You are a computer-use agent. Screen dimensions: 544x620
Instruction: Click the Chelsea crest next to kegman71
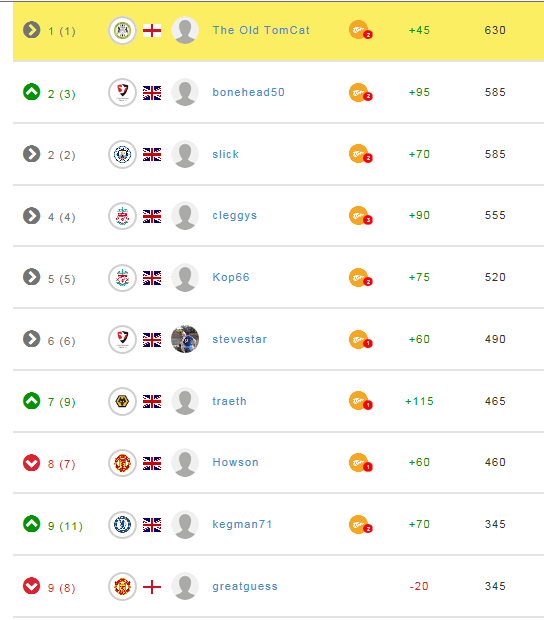tap(123, 524)
